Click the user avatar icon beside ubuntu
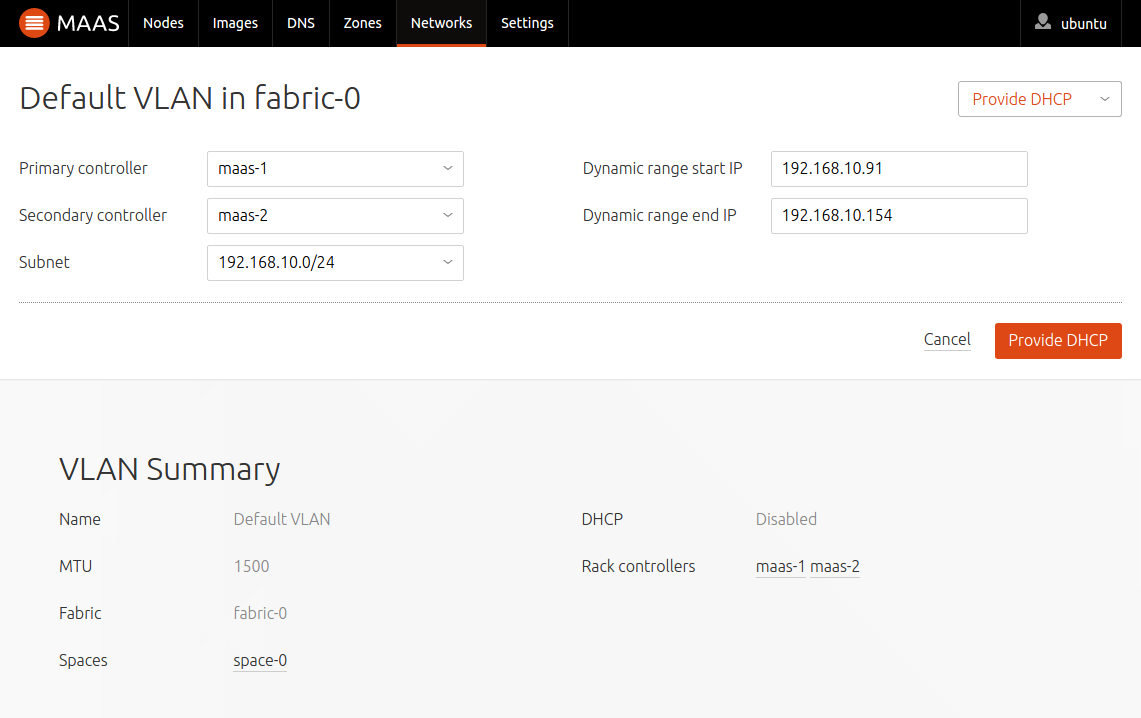Screen dimensions: 1141x718 1043,22
